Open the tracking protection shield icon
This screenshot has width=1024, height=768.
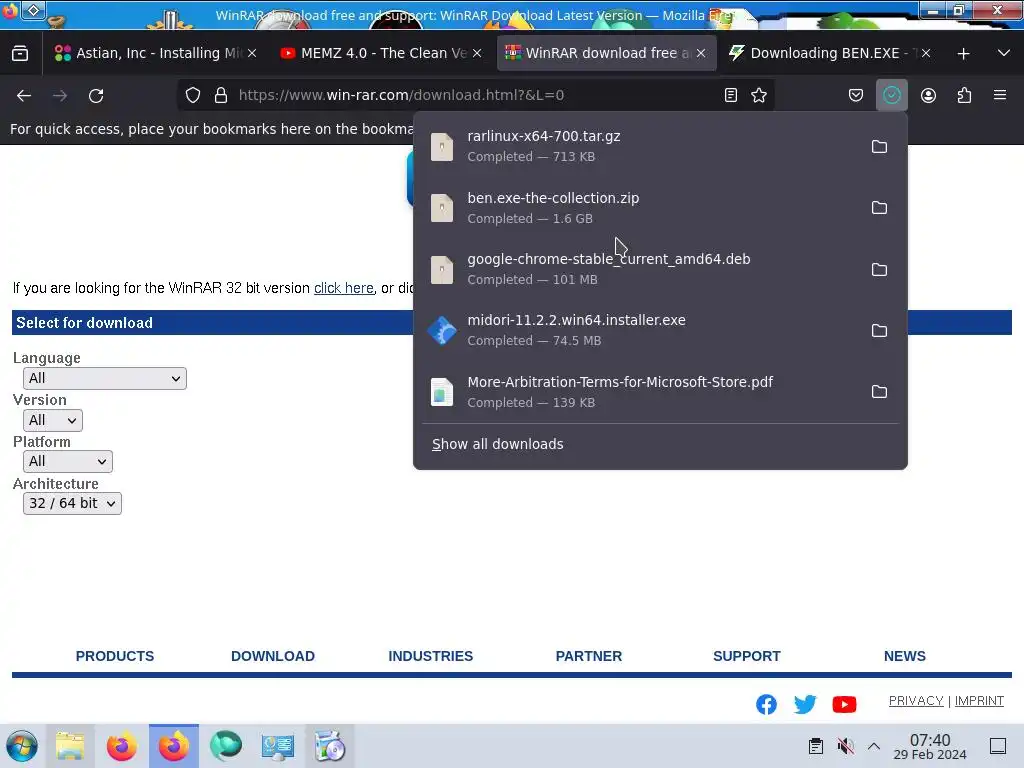tap(193, 95)
